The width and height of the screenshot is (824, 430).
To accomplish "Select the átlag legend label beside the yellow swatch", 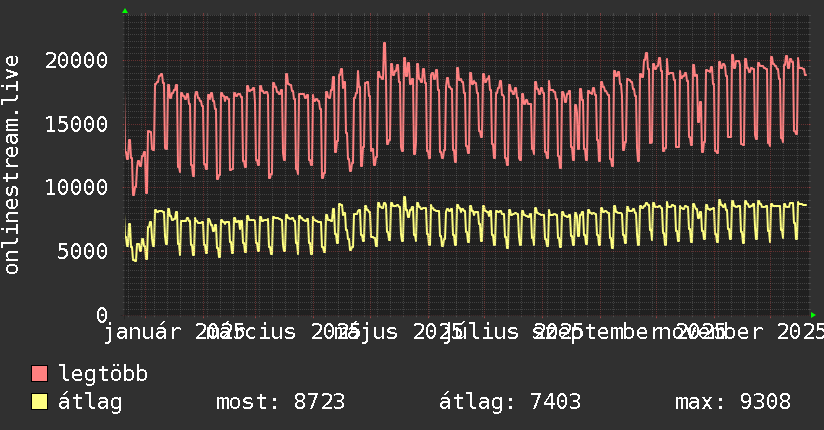I will (x=90, y=402).
